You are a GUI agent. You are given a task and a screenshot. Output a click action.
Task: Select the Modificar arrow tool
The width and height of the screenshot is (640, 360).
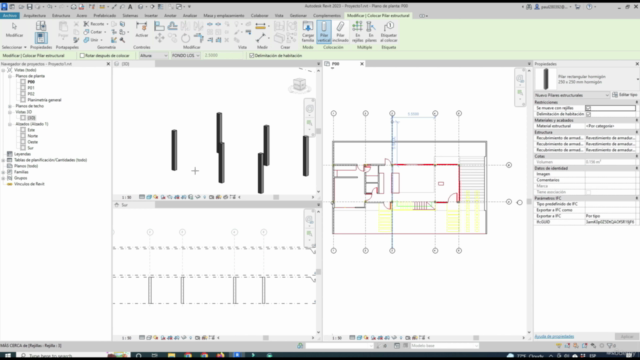[x=14, y=30]
